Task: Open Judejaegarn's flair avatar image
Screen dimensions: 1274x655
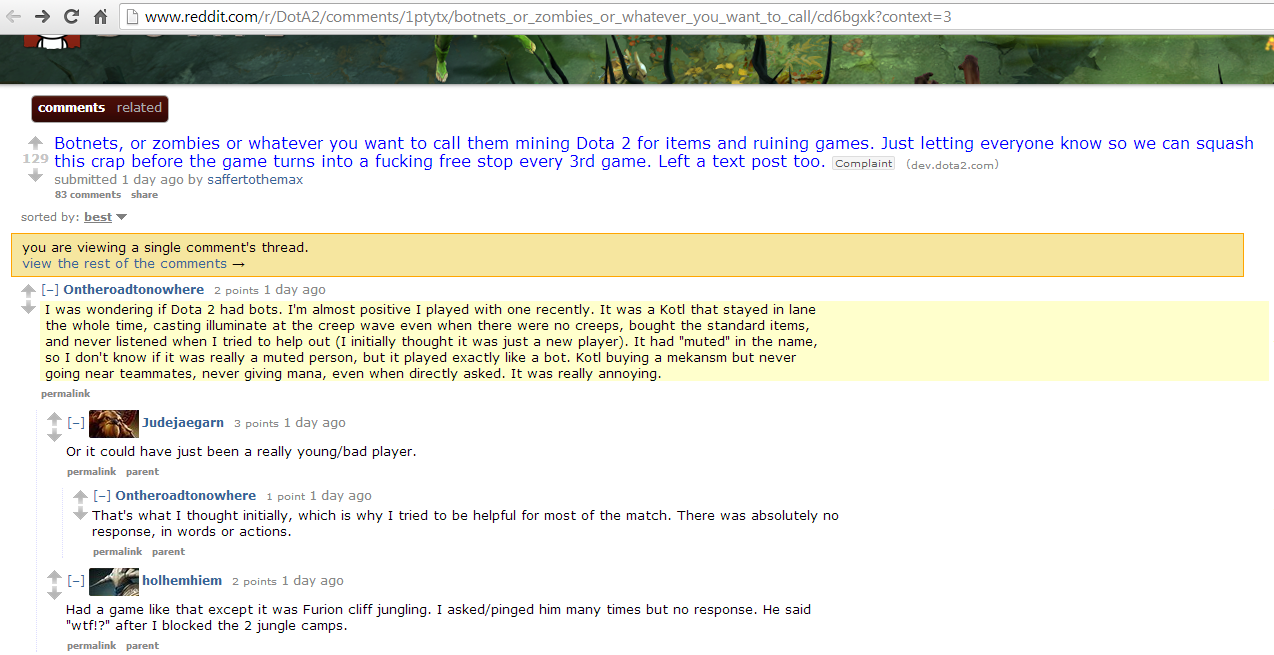Action: tap(114, 424)
